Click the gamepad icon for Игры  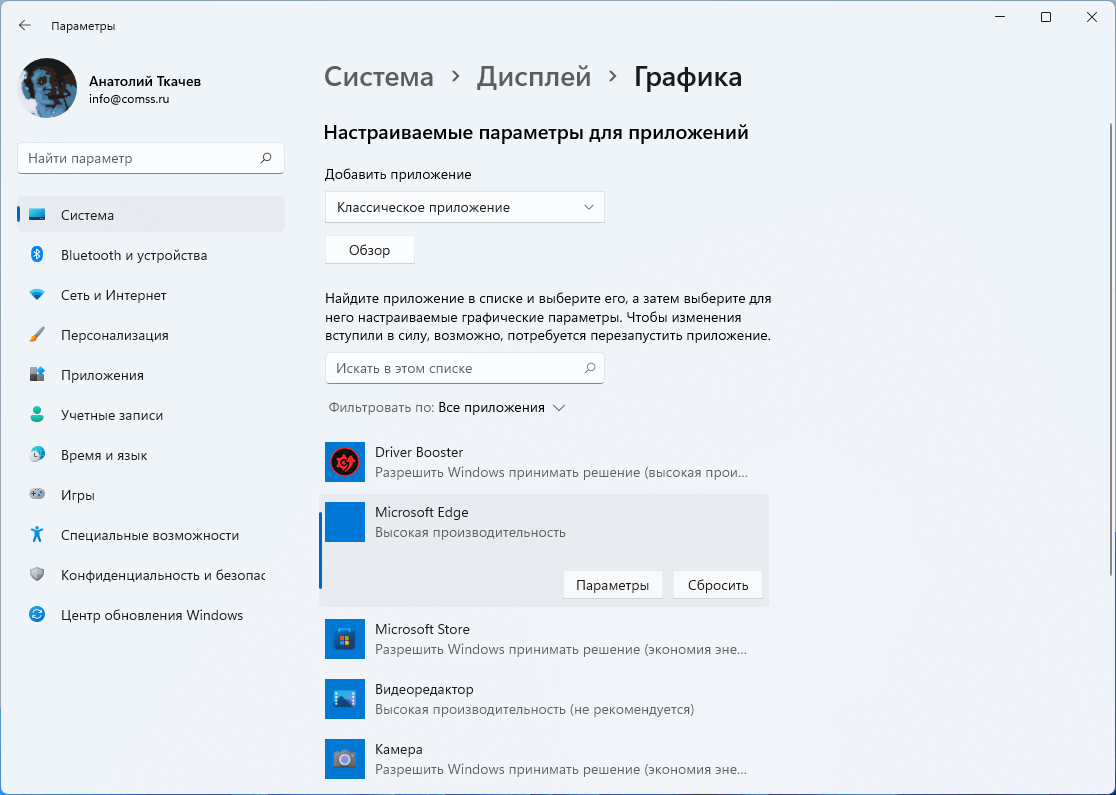point(37,494)
